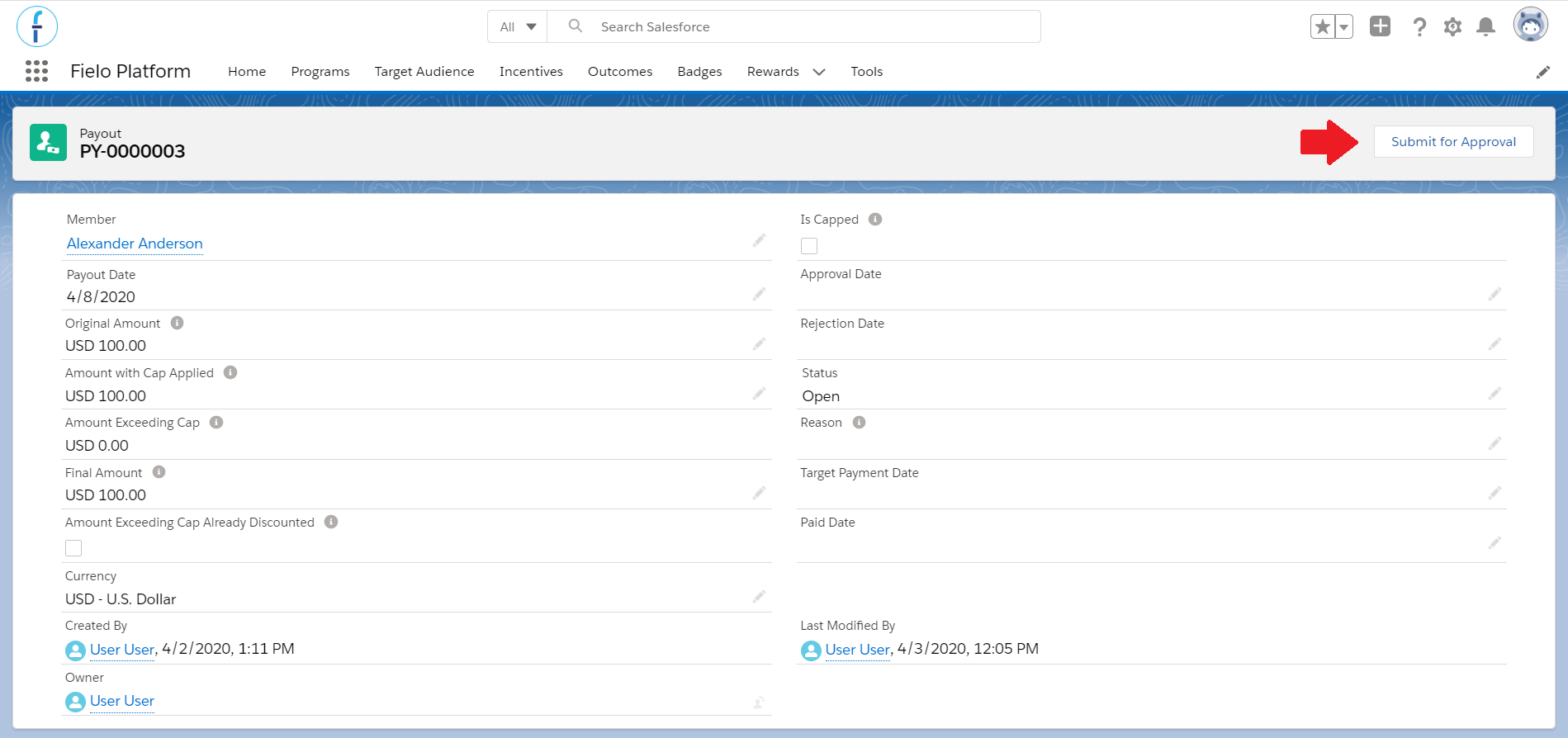Show info for Amount with Cap Applied
1568x738 pixels.
tap(230, 372)
